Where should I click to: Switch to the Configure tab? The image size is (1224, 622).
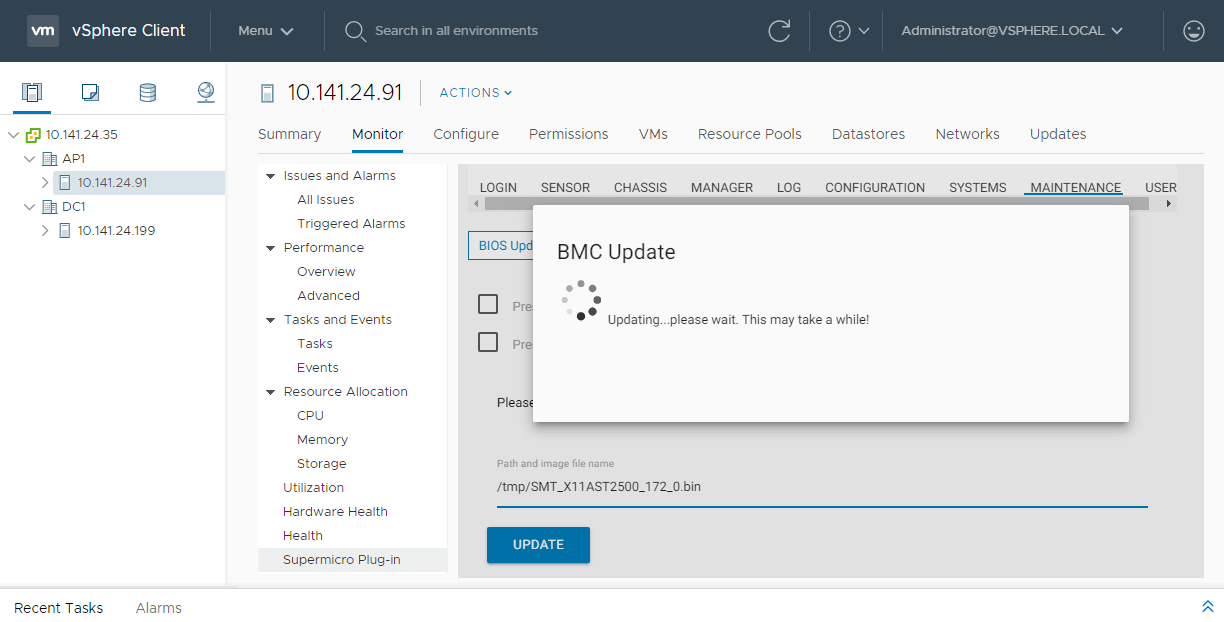tap(465, 134)
